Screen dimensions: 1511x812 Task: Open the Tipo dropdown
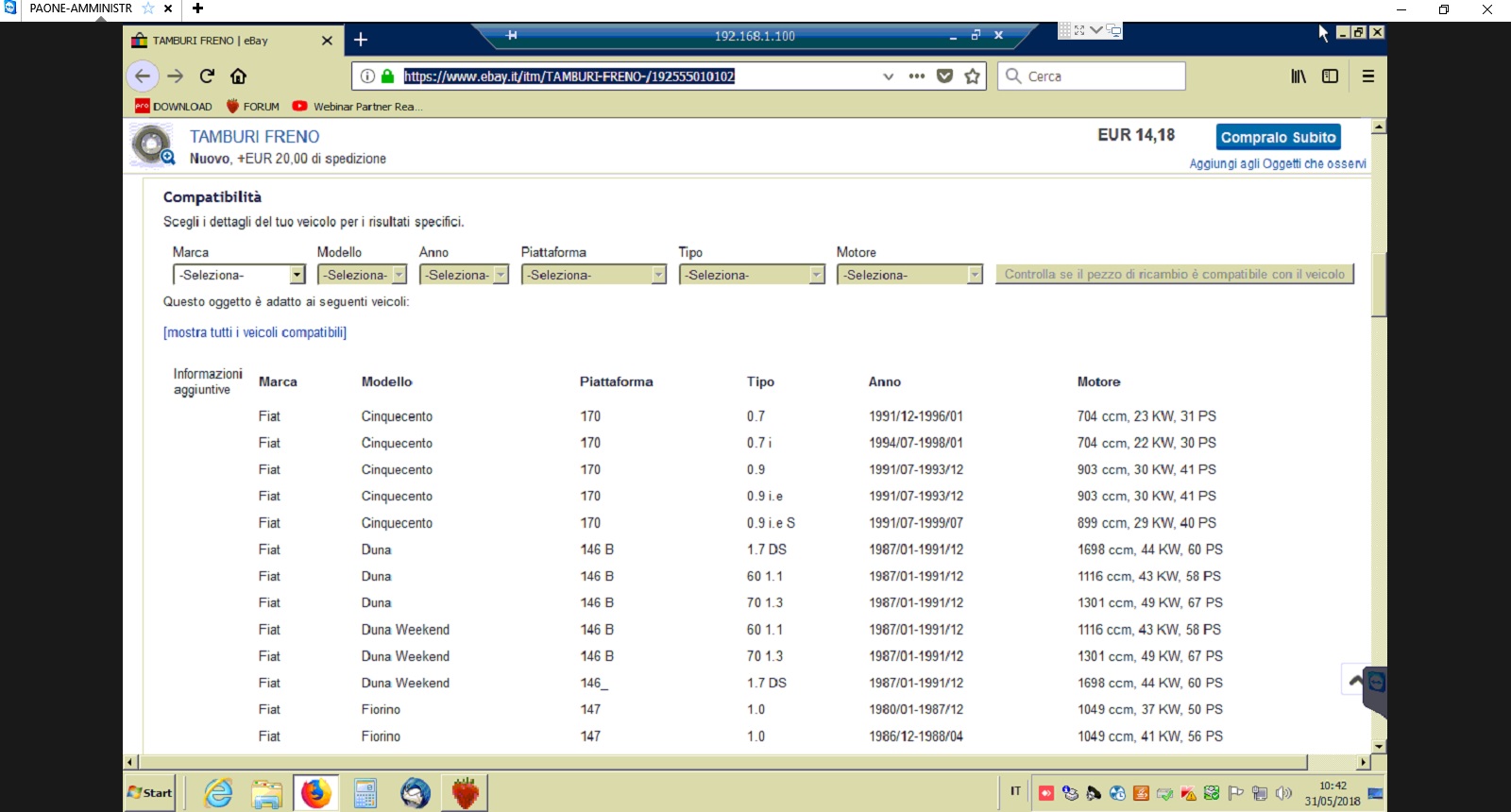[752, 275]
